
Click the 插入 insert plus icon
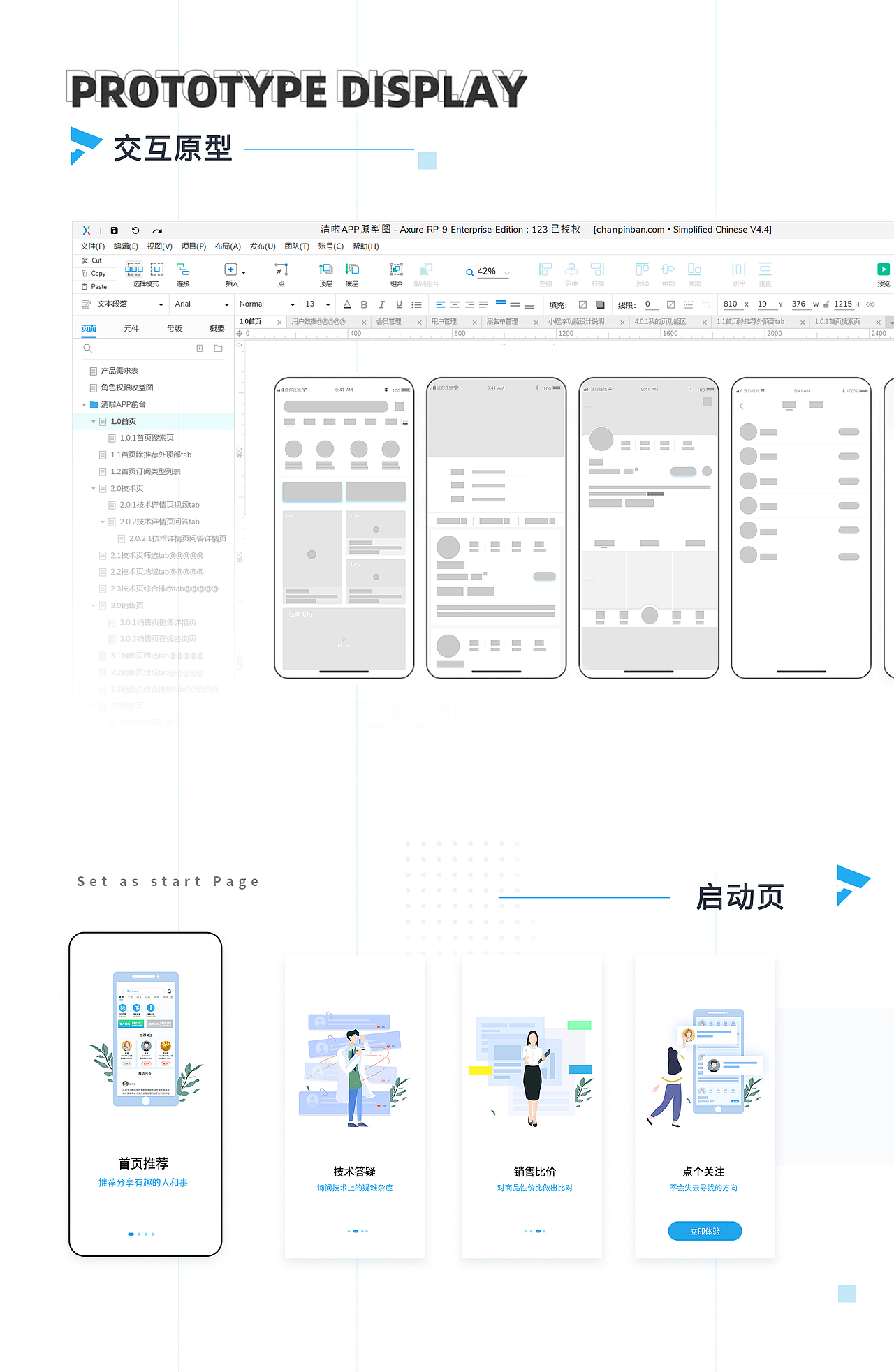coord(230,269)
